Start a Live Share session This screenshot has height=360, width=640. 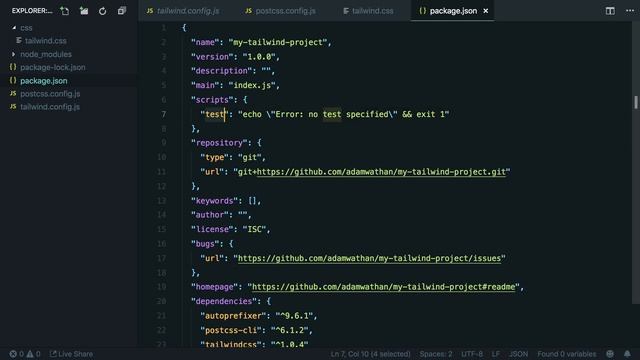[71, 354]
